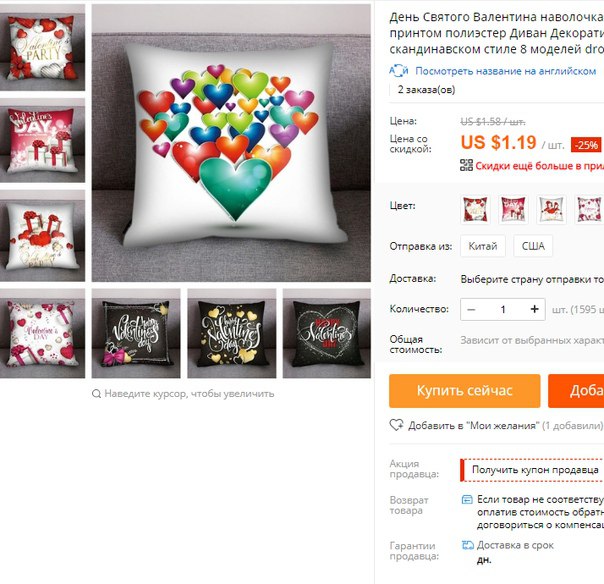Select the pink Valentine's Day gifts pillow thumbnail

point(42,141)
